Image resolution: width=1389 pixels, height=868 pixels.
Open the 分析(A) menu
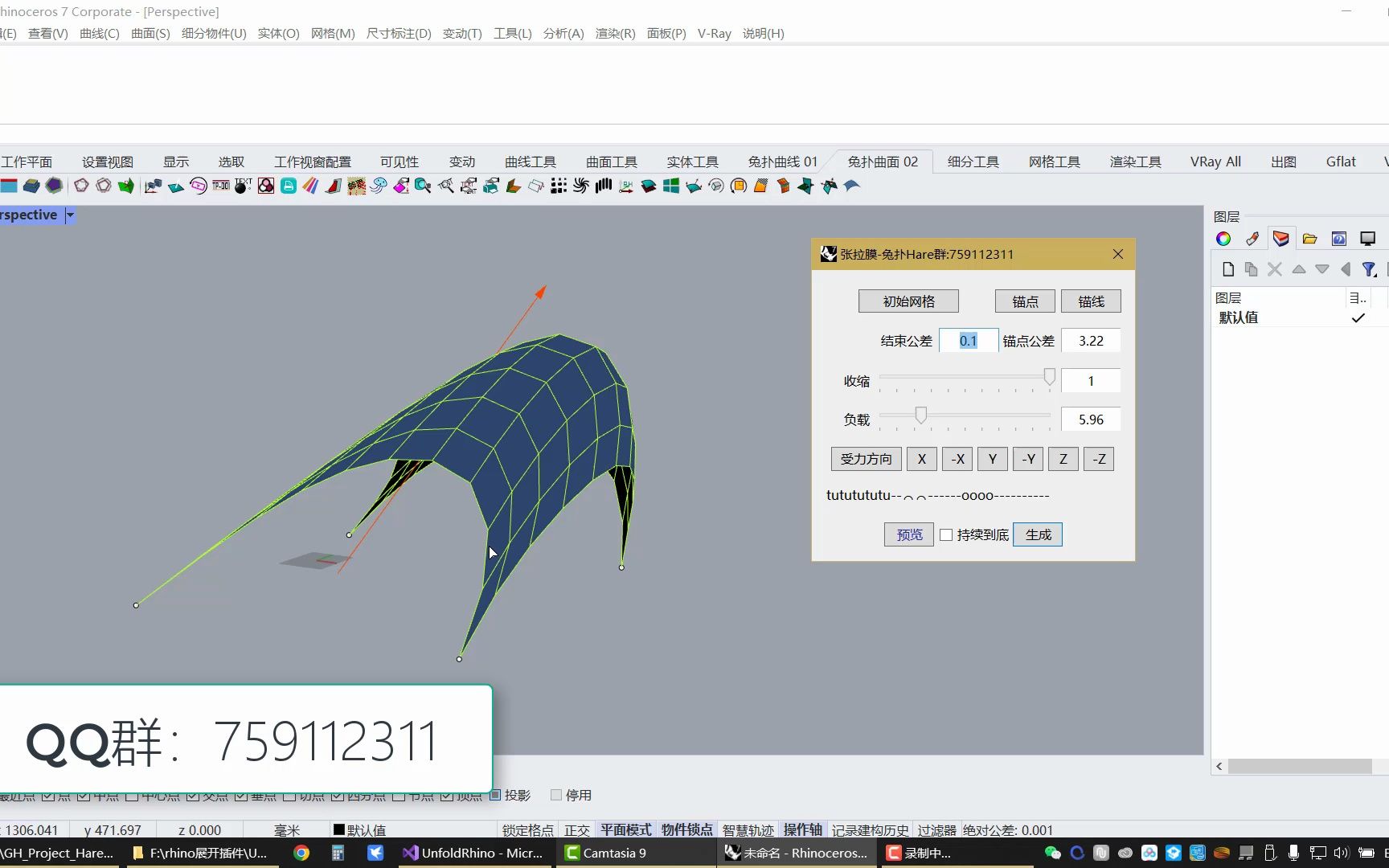pos(563,34)
